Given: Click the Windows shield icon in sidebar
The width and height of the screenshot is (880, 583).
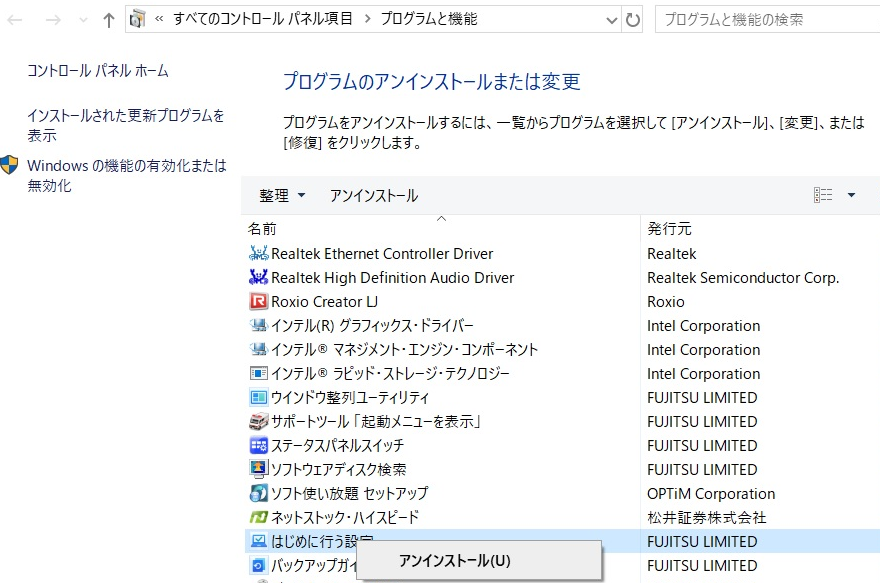Looking at the screenshot, I should 10,165.
